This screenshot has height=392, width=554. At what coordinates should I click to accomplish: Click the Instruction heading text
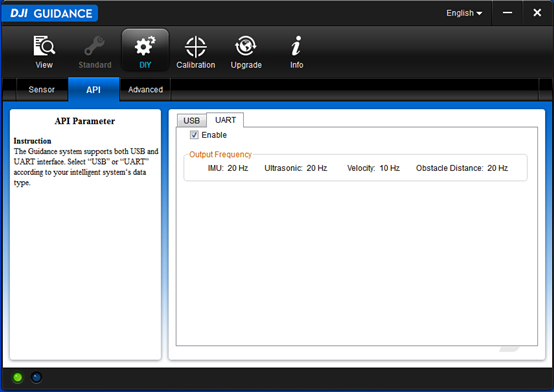(x=33, y=141)
